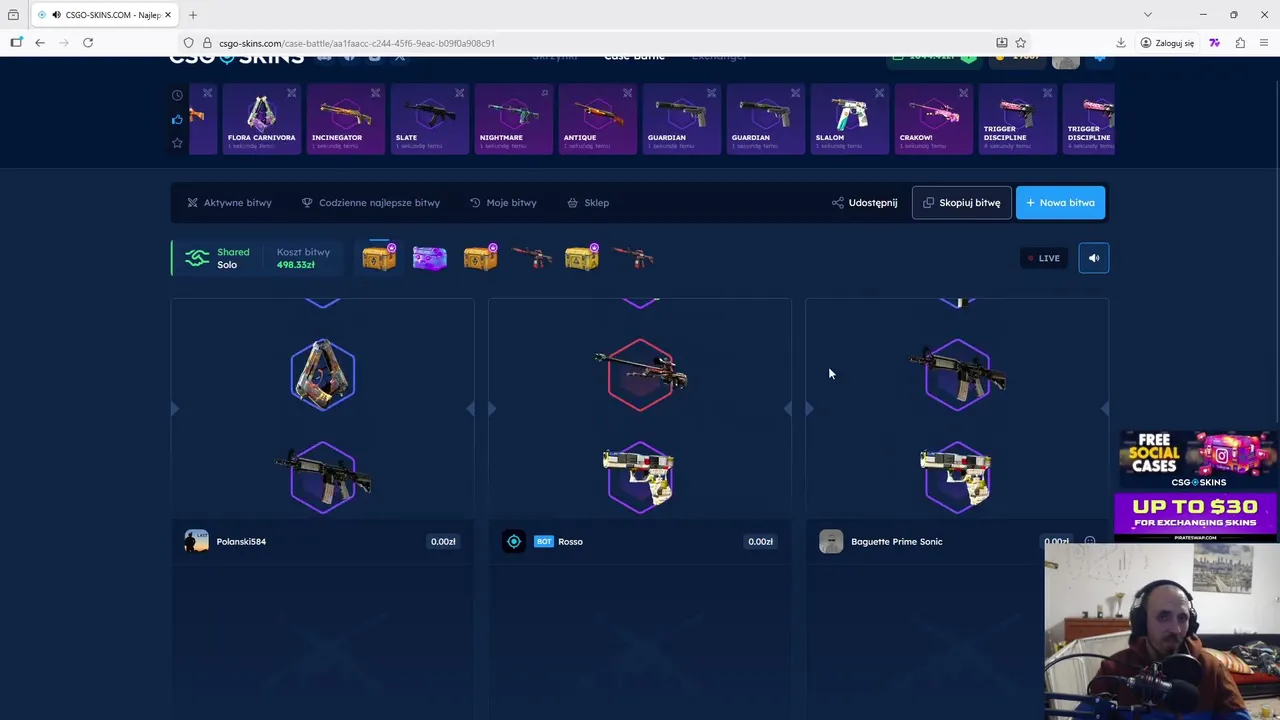Go forward with the browser forward arrow

[x=64, y=43]
